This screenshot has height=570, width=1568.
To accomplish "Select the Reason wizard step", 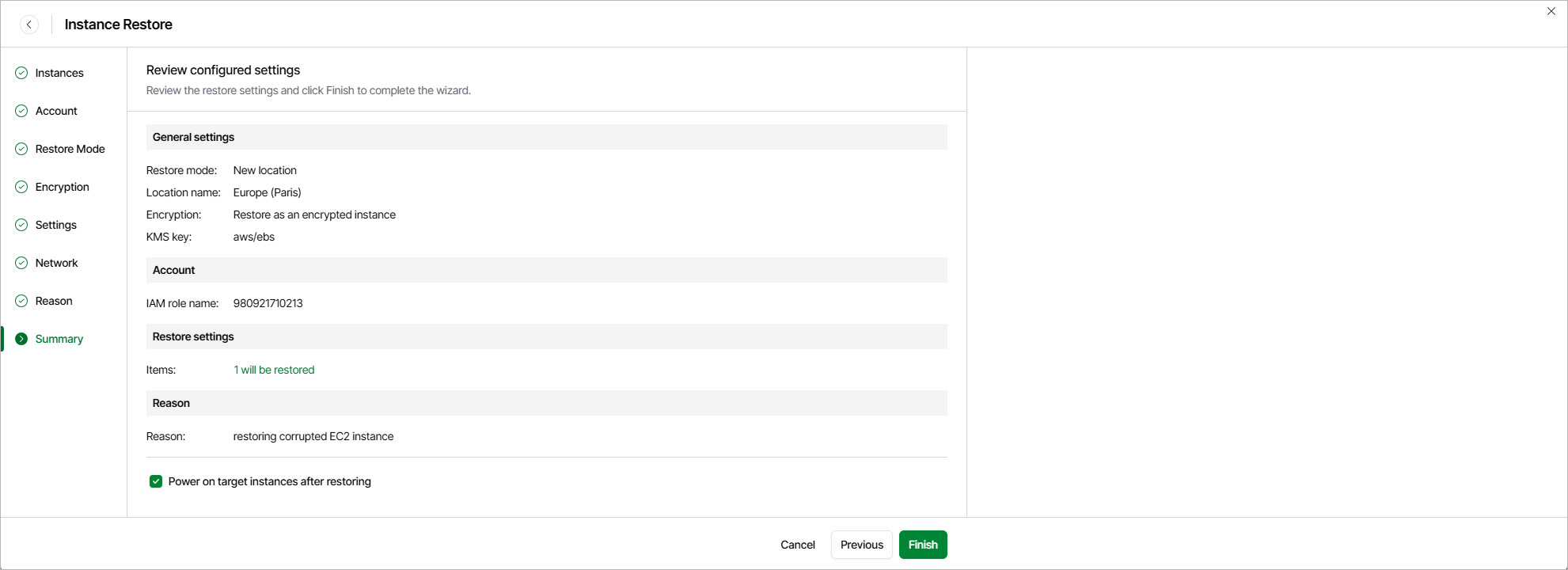I will tap(54, 301).
